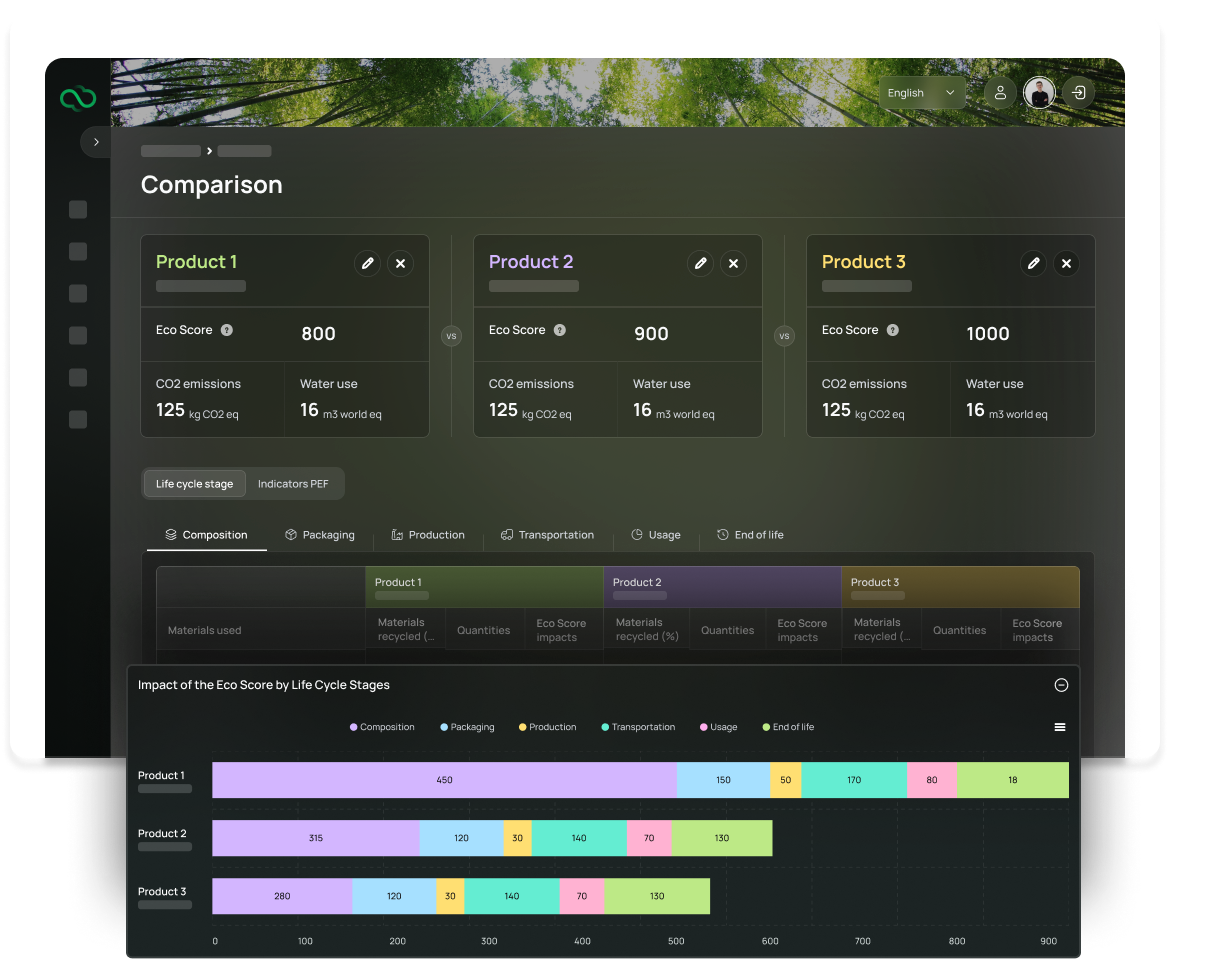Expand the left sidebar with arrow

pos(96,142)
